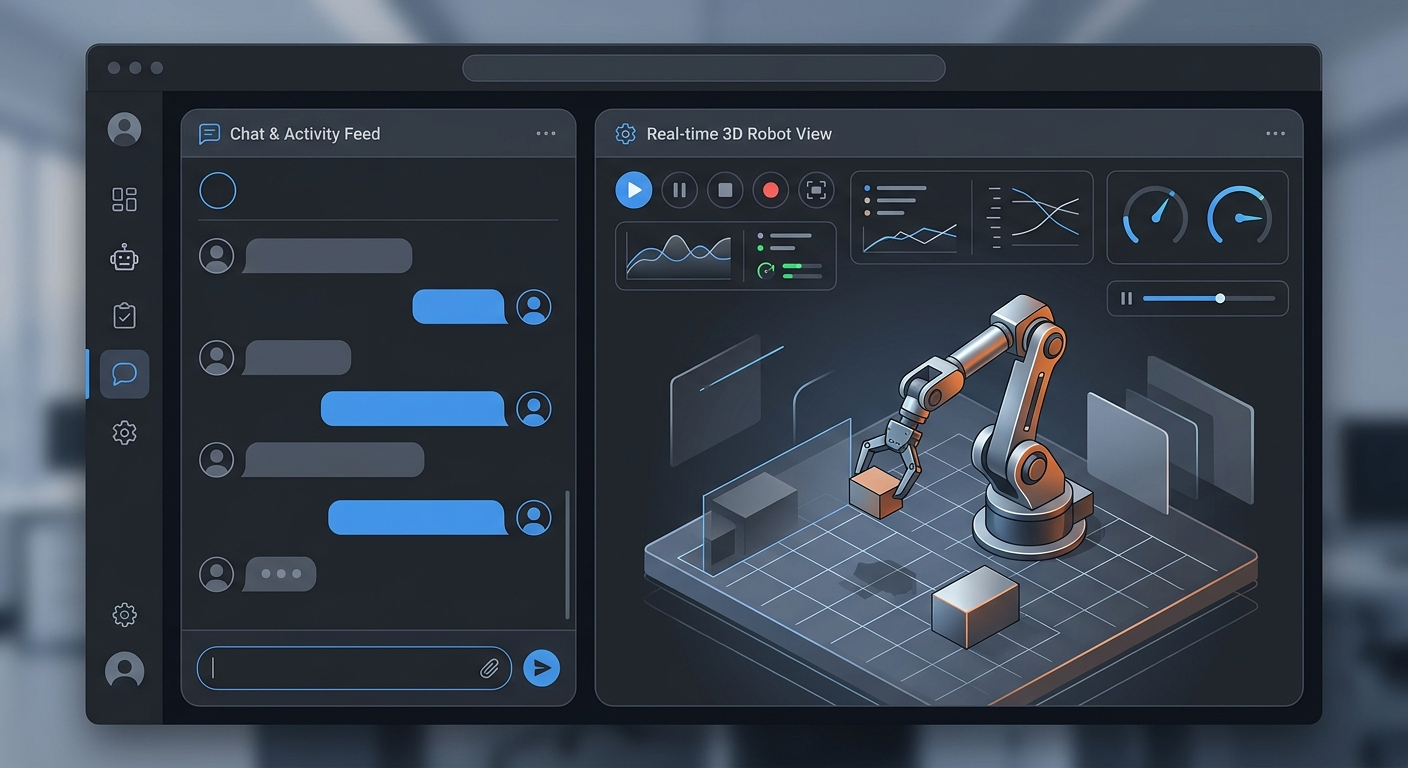Click the browser address bar
This screenshot has height=768, width=1408.
(x=704, y=68)
